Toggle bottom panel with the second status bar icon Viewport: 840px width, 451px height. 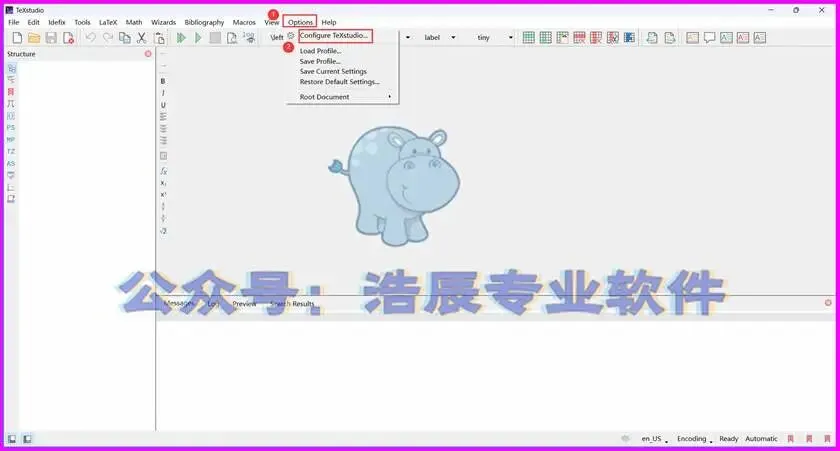pyautogui.click(x=27, y=439)
